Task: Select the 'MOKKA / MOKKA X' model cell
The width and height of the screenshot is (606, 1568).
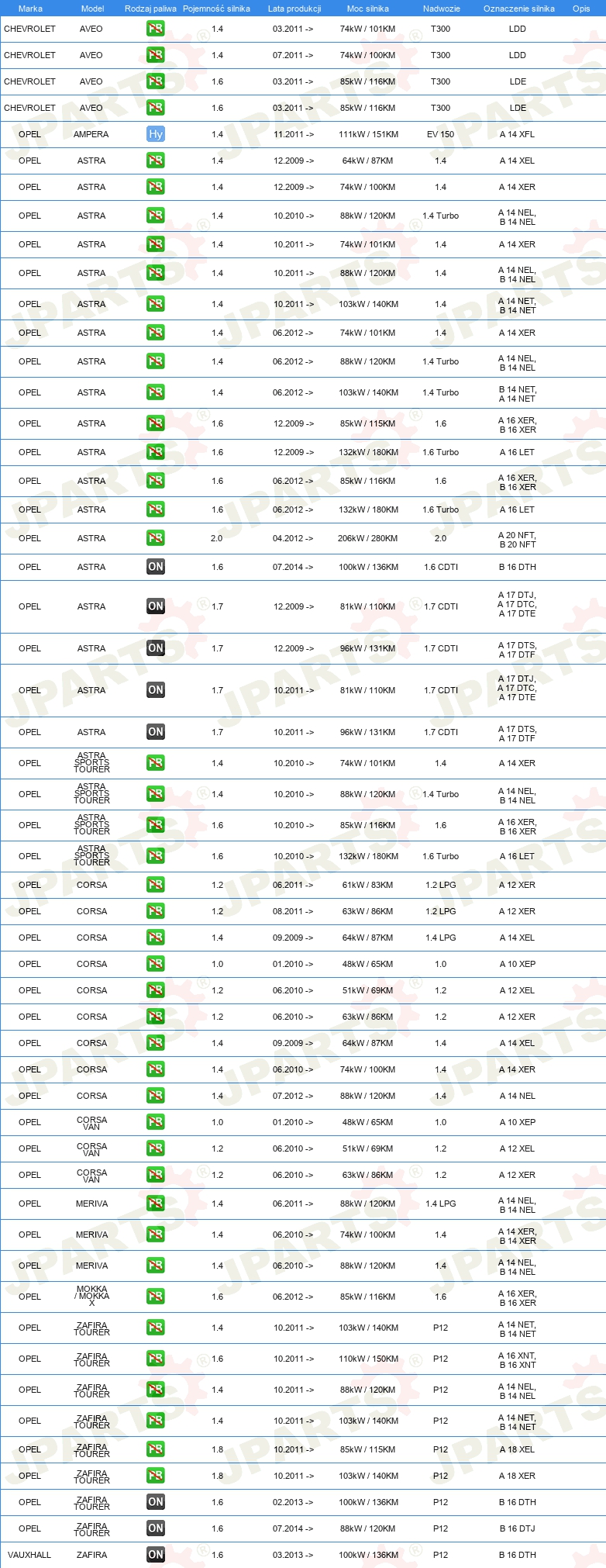Action: point(91,1297)
